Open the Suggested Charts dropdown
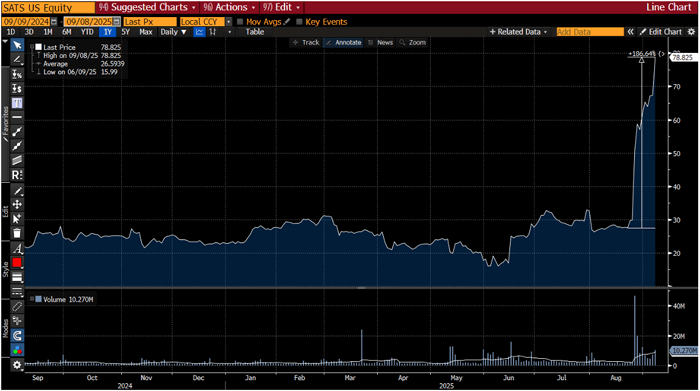The height and width of the screenshot is (391, 700). coord(148,7)
